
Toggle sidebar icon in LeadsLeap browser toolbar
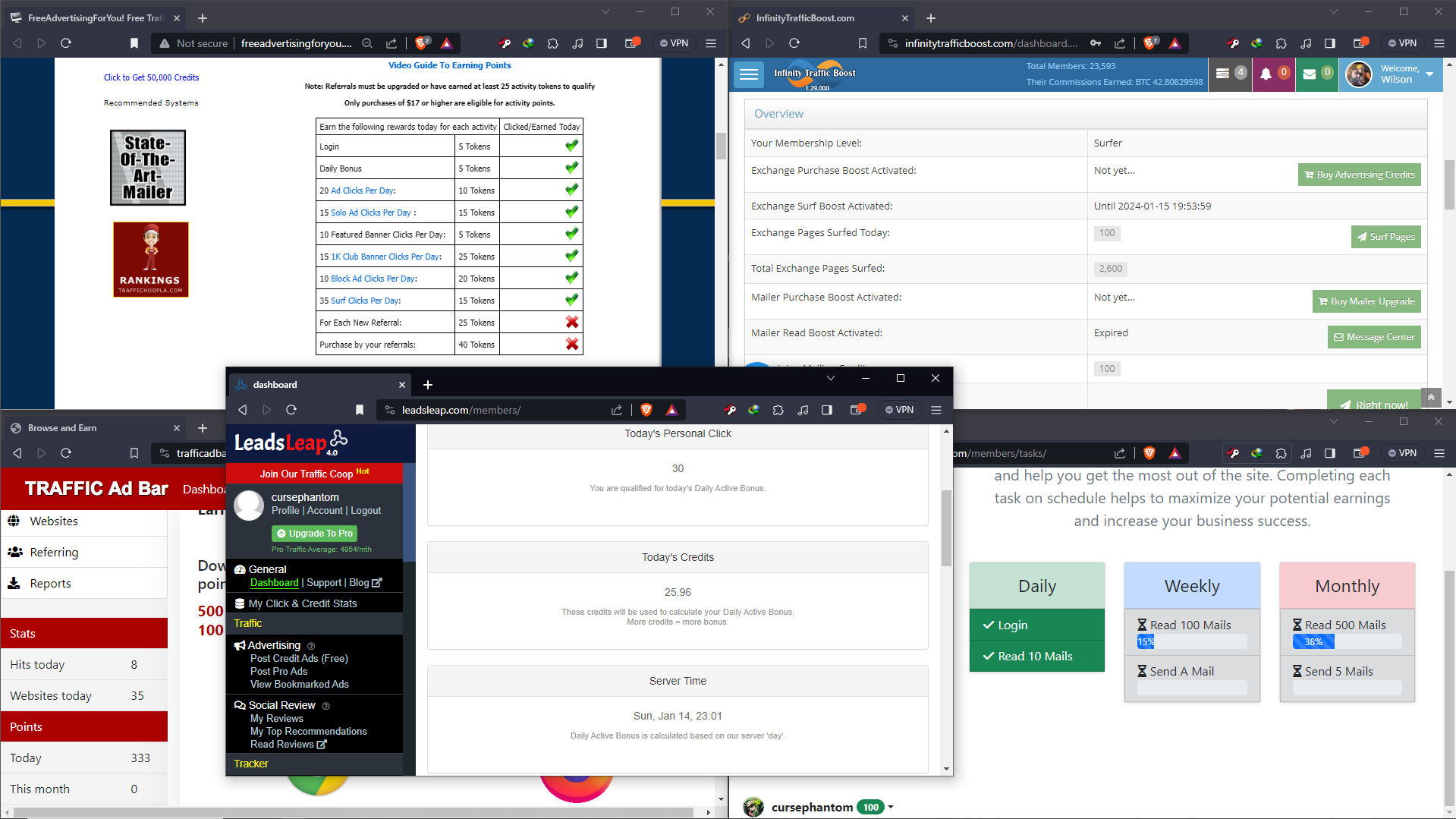coord(827,410)
